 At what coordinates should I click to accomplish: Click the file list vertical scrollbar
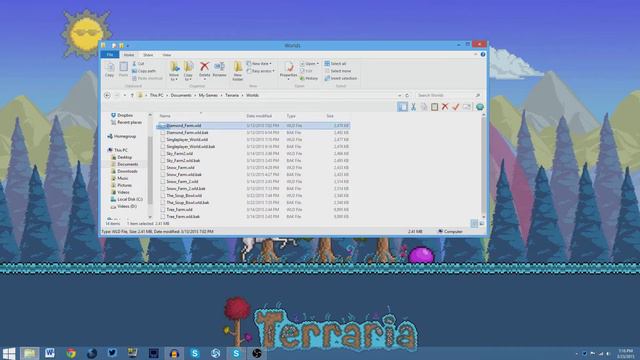[x=484, y=166]
